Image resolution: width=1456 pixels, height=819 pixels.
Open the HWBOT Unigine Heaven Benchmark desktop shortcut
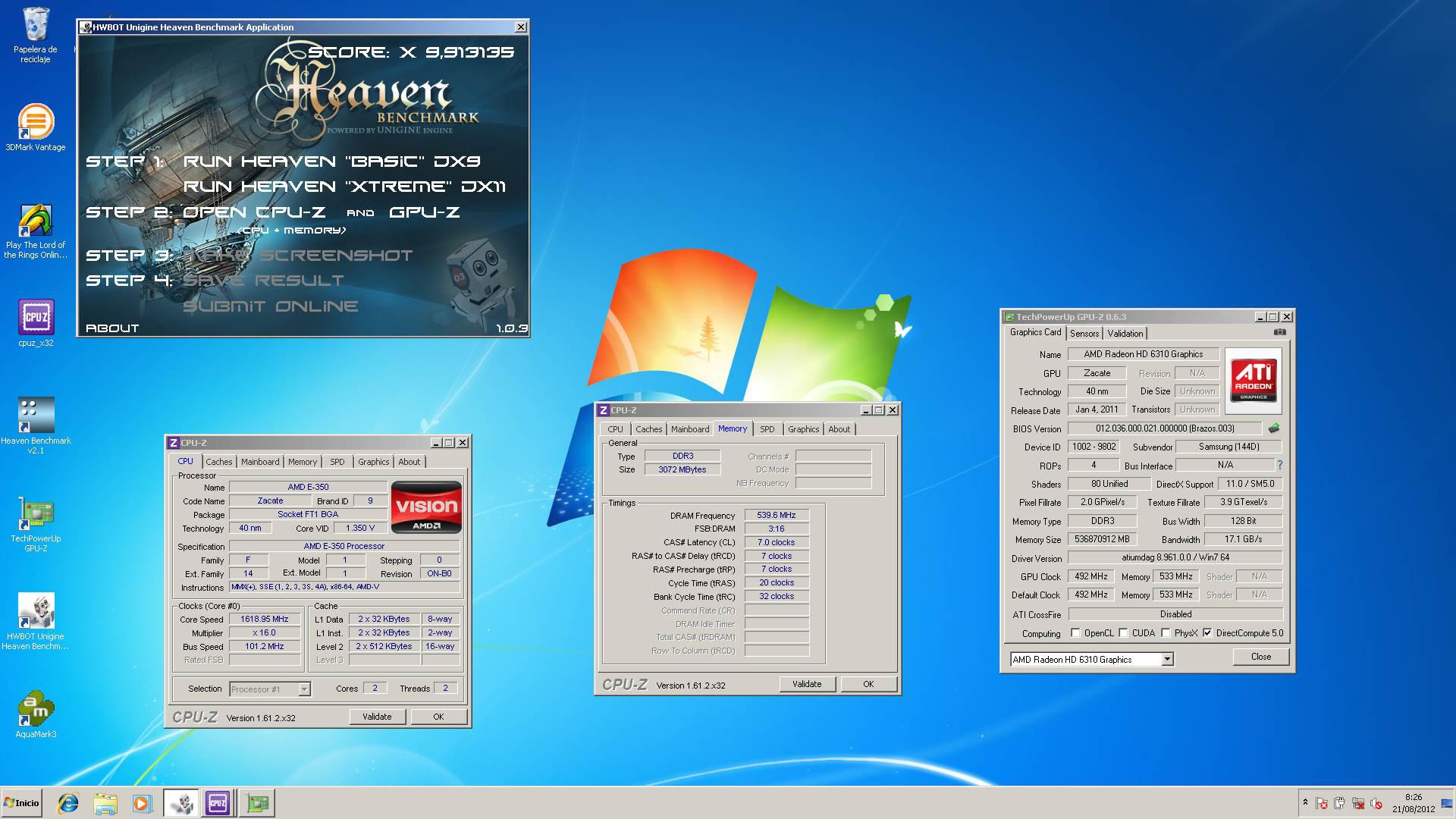[x=36, y=620]
